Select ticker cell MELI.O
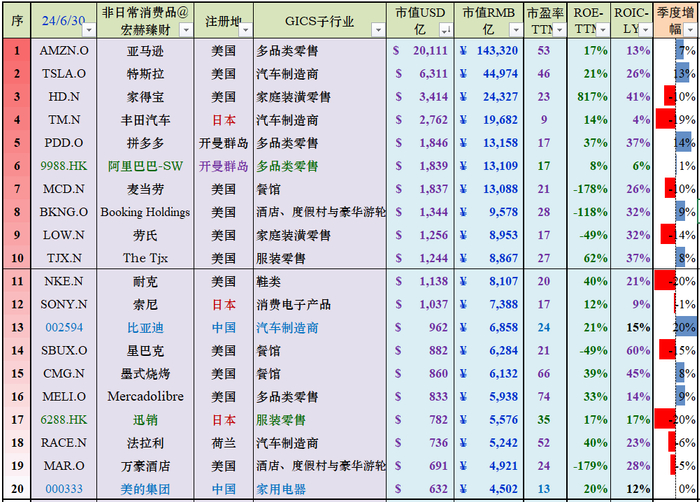The height and width of the screenshot is (502, 700). pyautogui.click(x=64, y=397)
